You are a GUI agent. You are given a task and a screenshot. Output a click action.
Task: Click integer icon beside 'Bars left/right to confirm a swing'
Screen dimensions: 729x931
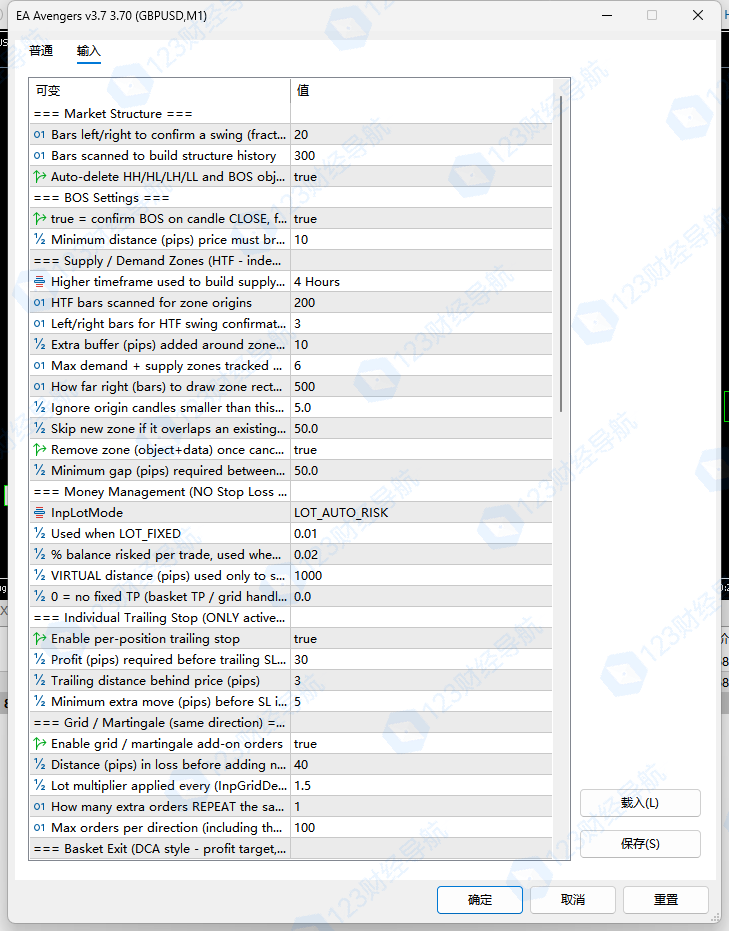[39, 135]
